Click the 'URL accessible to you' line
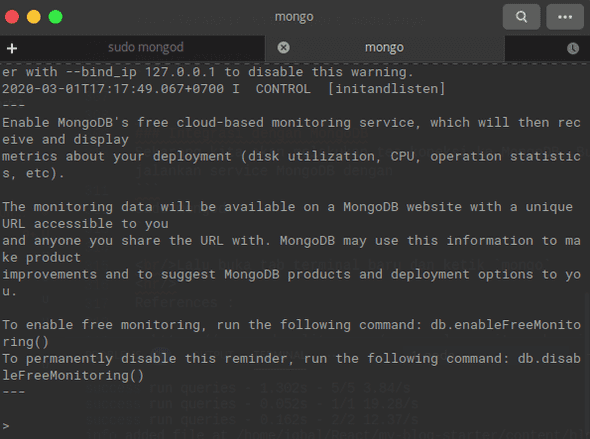Viewport: 590px width, 439px height. click(x=85, y=224)
